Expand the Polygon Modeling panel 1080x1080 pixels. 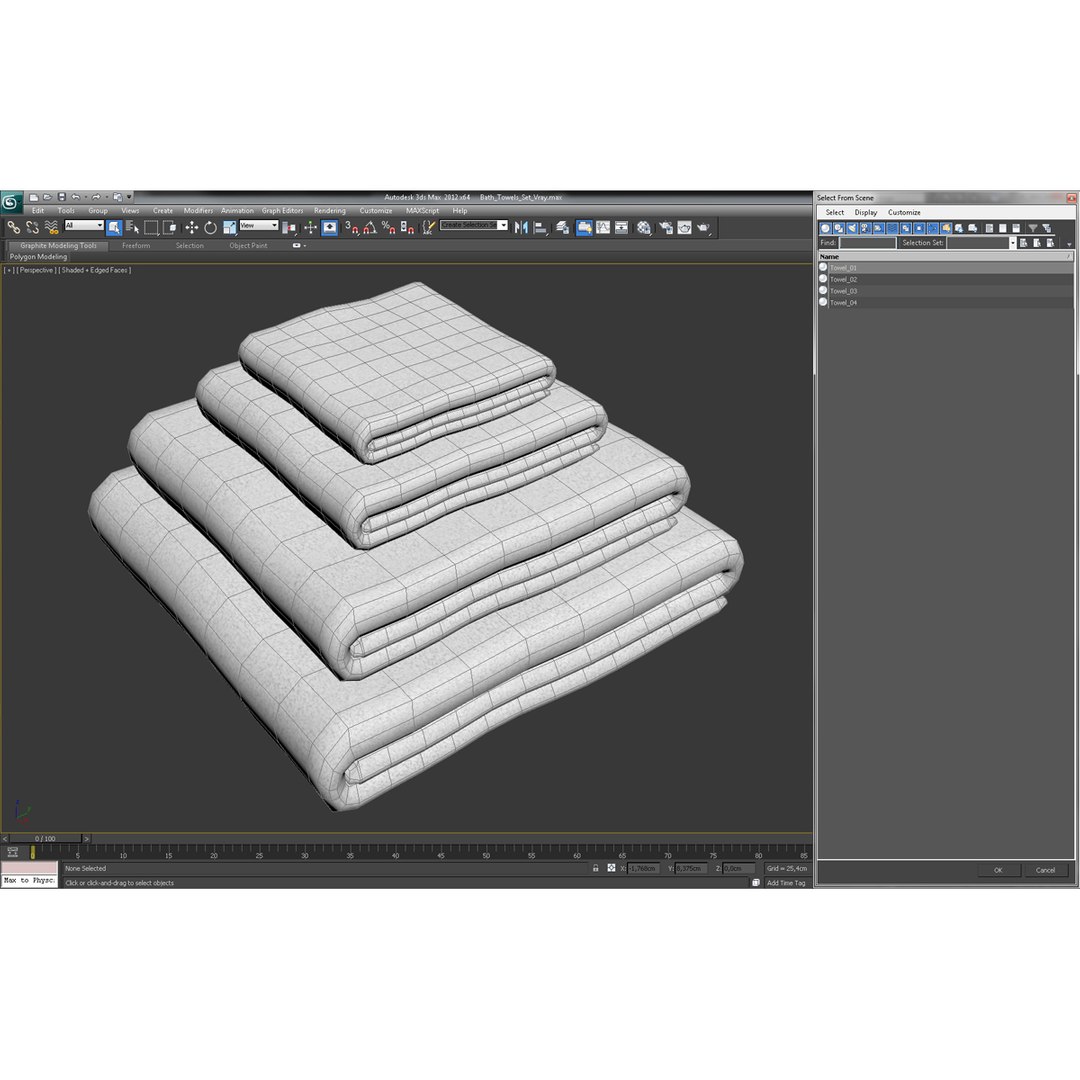[39, 257]
